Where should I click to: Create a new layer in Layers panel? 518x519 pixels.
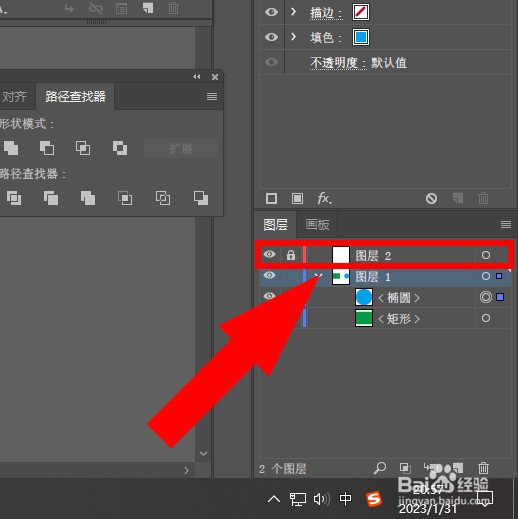pos(458,468)
